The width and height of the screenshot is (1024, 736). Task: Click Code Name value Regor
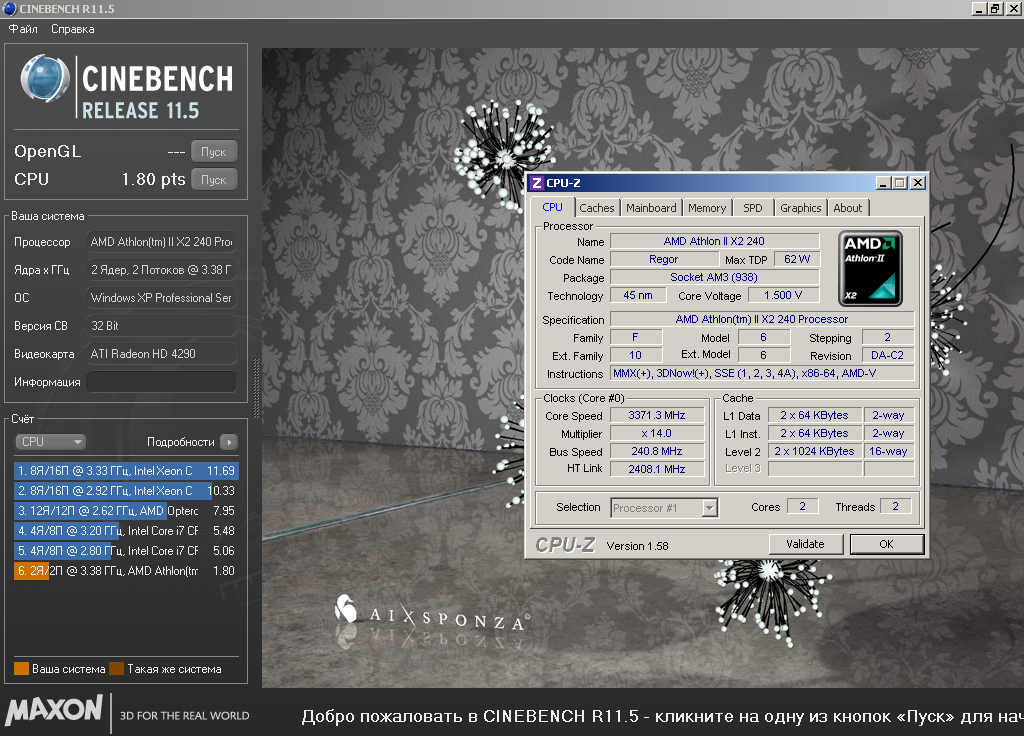664,259
